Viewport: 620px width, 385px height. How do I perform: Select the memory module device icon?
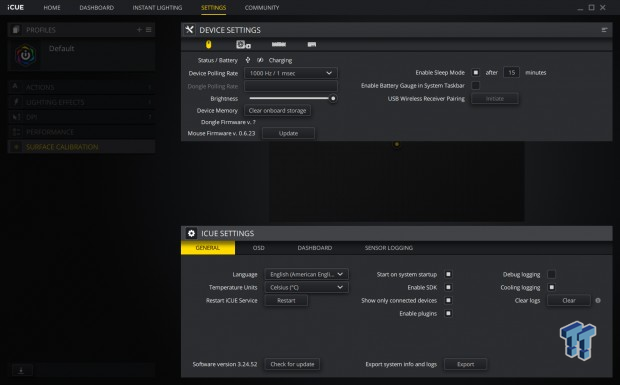click(279, 44)
